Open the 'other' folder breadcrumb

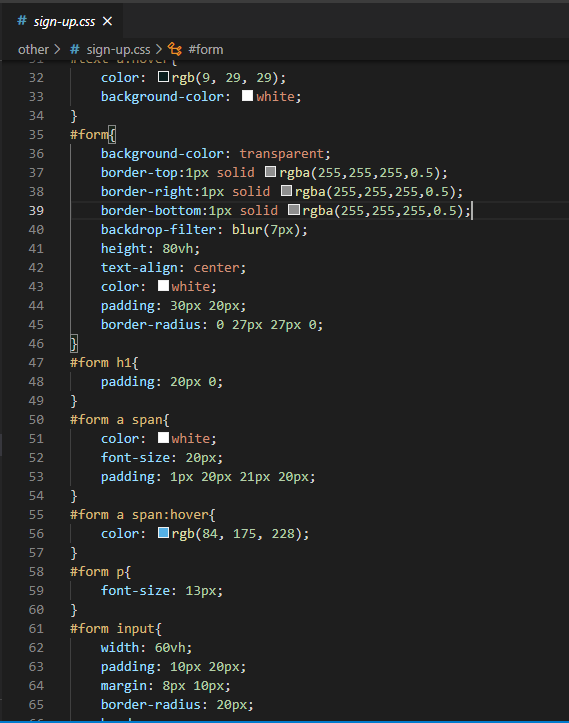tap(33, 49)
